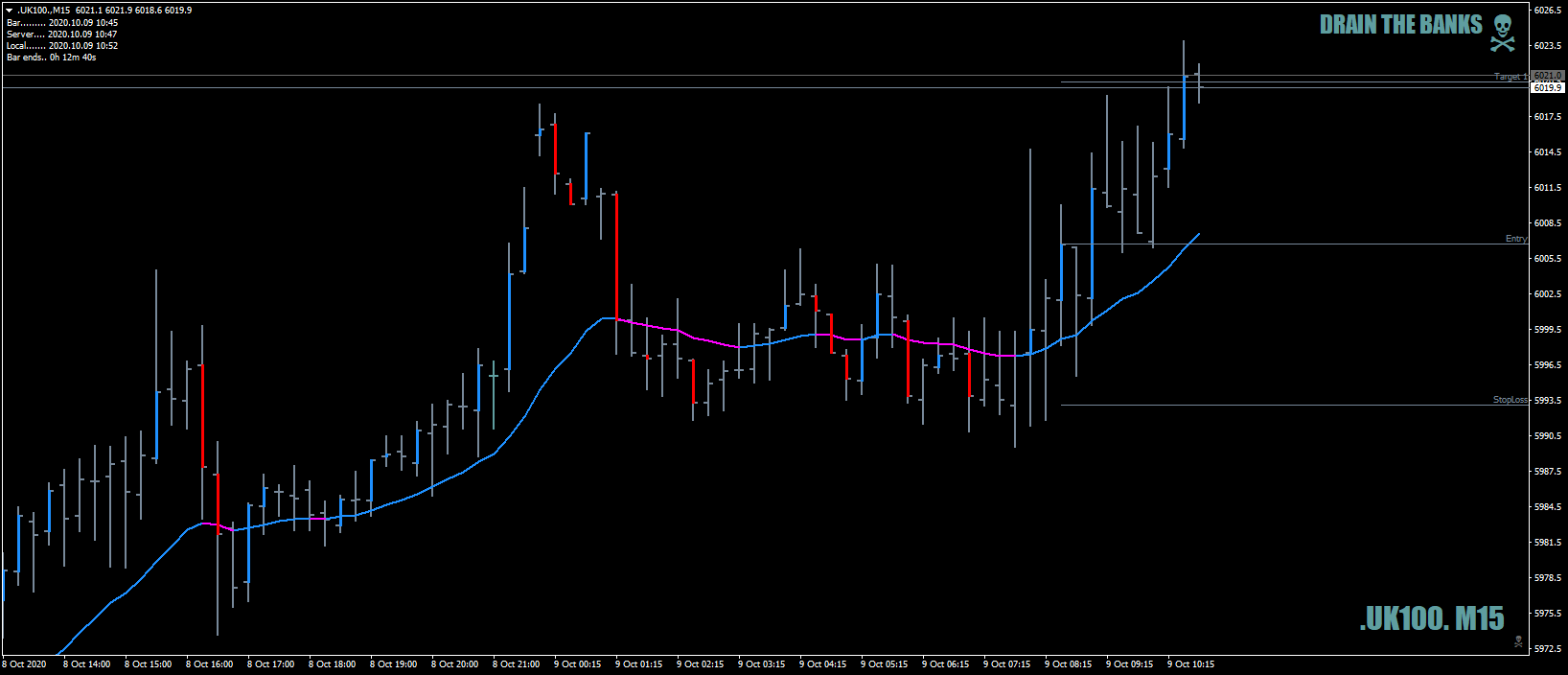Screen dimensions: 1568x675
Task: Click the 5996.5 price scale value
Action: pos(1547,364)
